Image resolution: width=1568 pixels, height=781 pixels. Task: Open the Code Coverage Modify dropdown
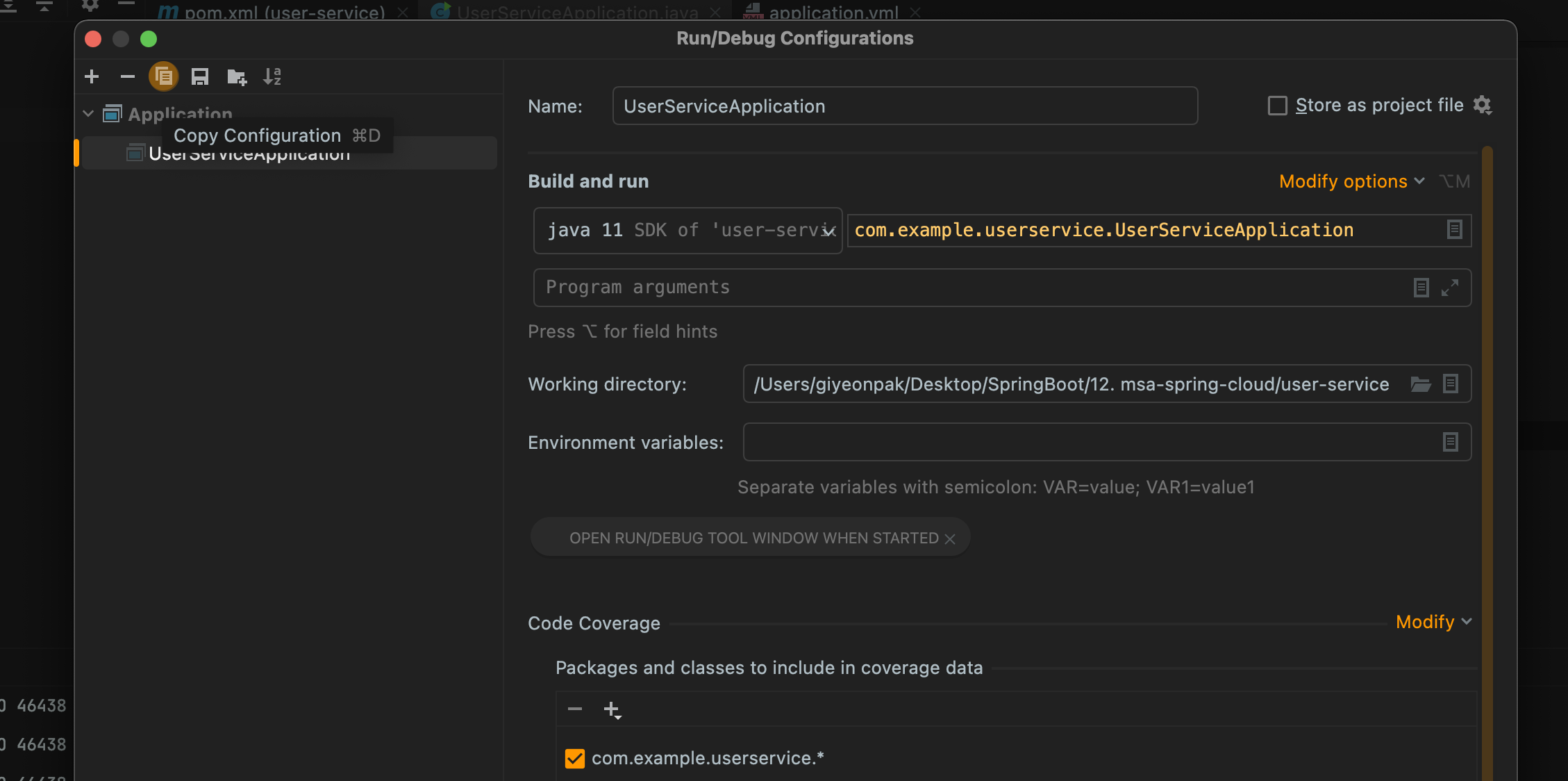tap(1433, 622)
